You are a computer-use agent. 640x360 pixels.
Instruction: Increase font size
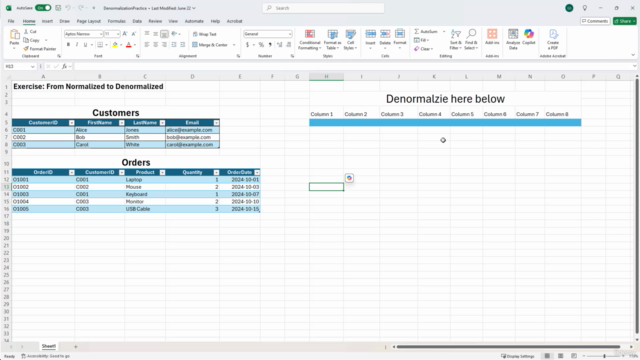coord(125,34)
